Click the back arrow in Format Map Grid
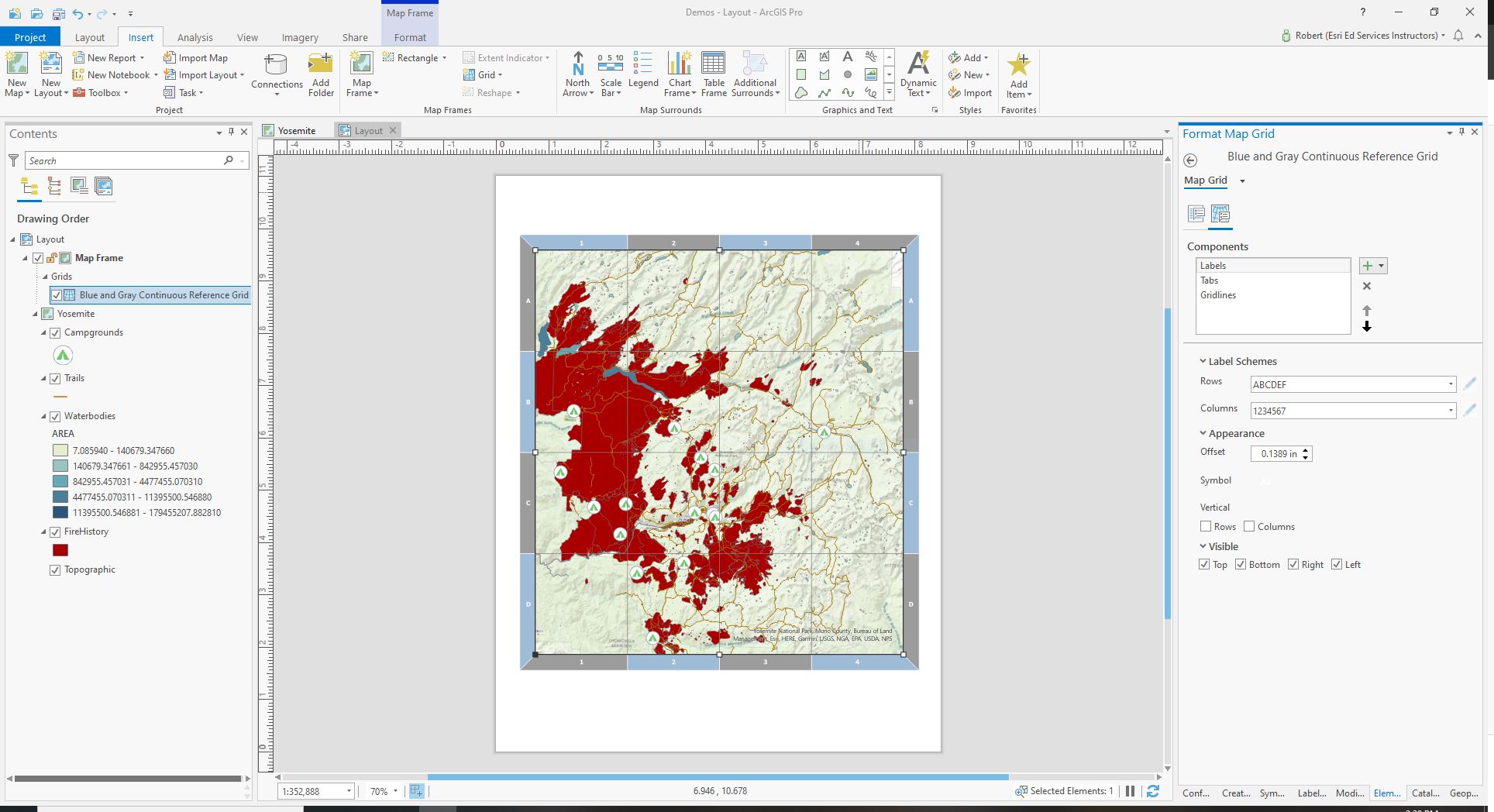This screenshot has height=812, width=1494. click(x=1191, y=160)
